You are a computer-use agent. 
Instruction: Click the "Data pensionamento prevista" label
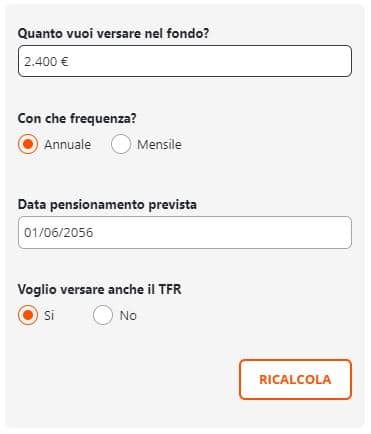coord(107,204)
